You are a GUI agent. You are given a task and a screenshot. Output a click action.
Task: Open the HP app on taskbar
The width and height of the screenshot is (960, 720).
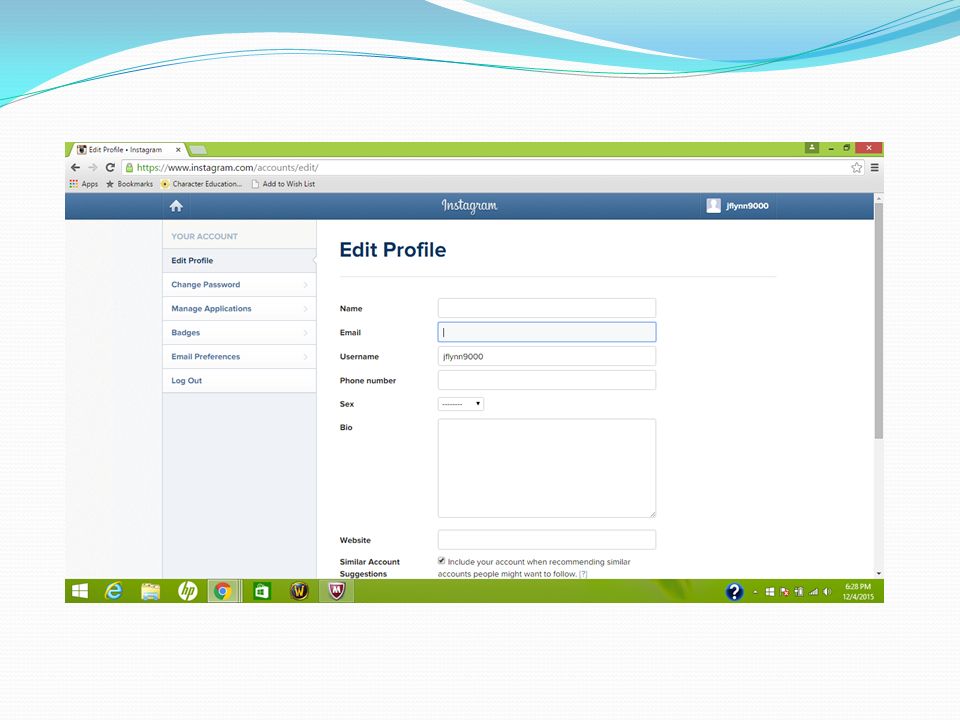[x=187, y=591]
